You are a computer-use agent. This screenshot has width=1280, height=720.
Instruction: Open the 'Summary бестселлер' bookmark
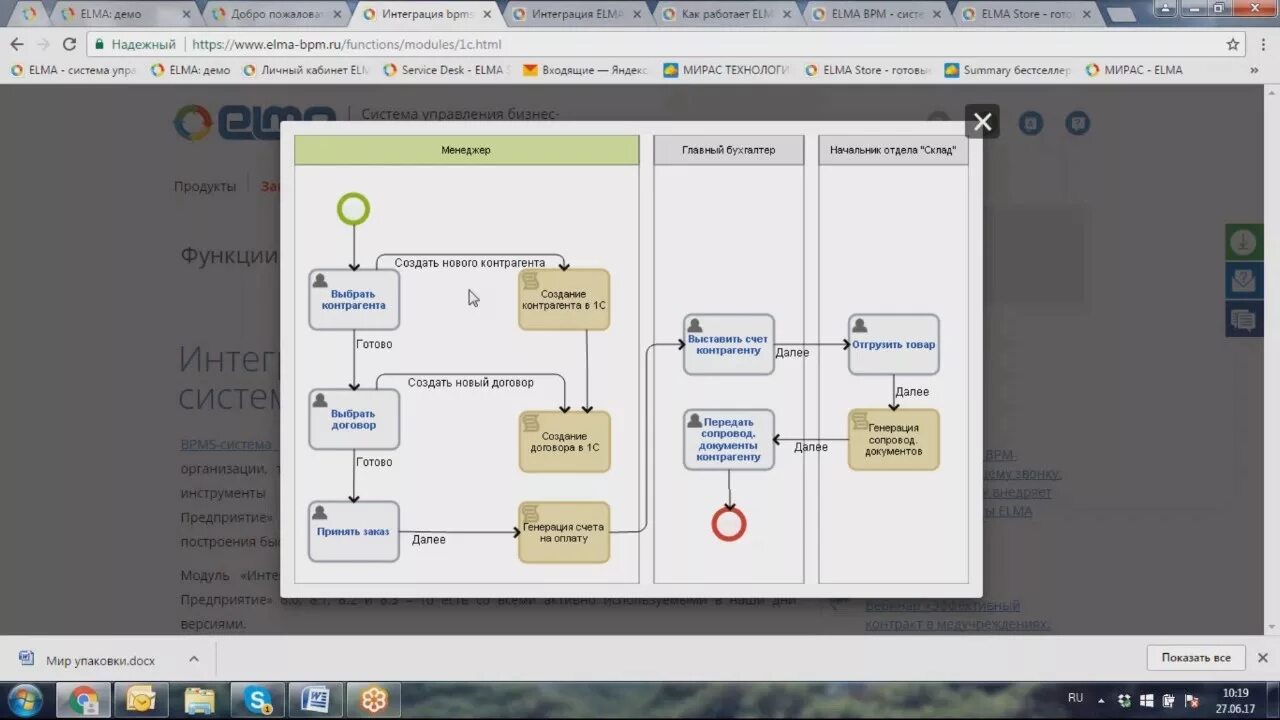pos(1007,70)
